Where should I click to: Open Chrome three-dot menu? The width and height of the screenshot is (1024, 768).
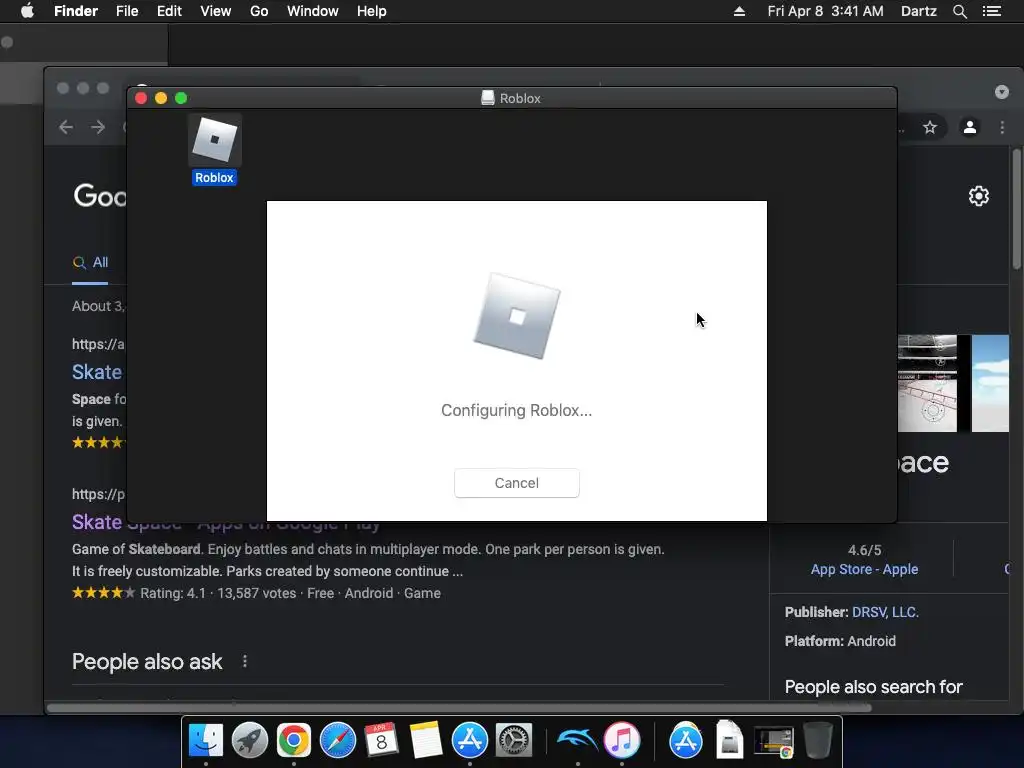click(1002, 127)
